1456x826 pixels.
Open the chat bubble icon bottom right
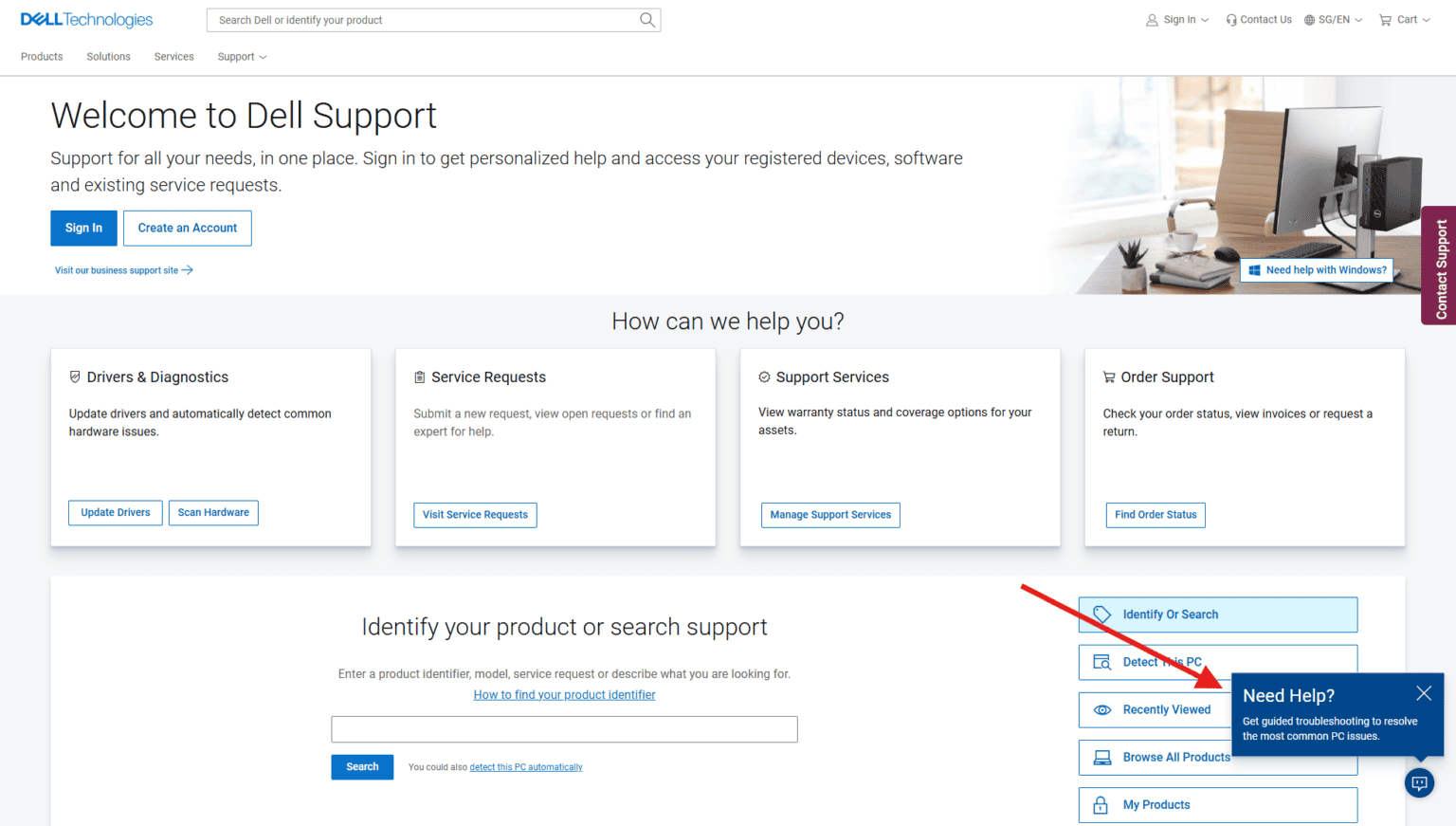pos(1419,782)
